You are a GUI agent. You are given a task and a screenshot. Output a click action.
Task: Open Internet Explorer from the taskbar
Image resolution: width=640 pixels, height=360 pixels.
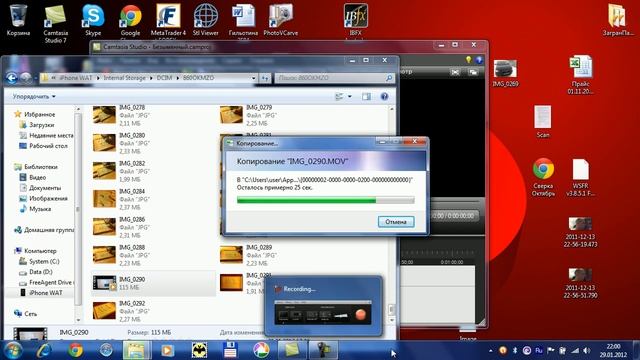pos(44,350)
